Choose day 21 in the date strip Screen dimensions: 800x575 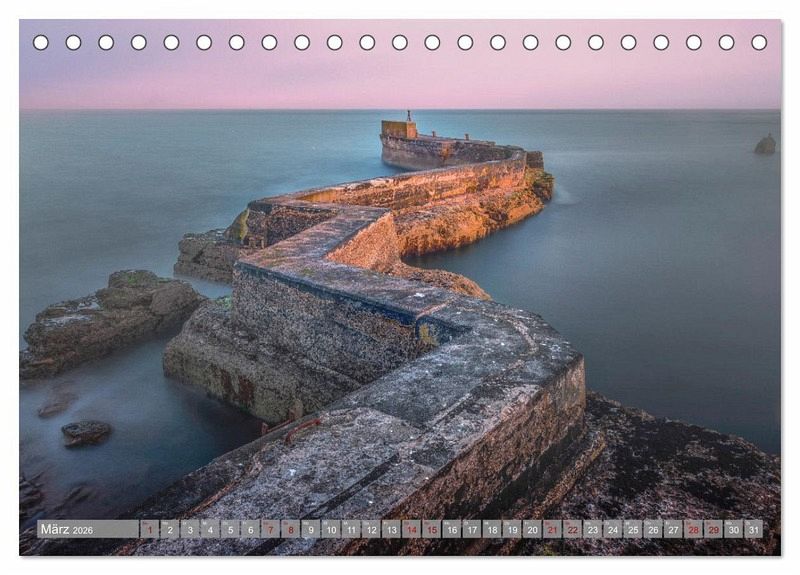(552, 529)
